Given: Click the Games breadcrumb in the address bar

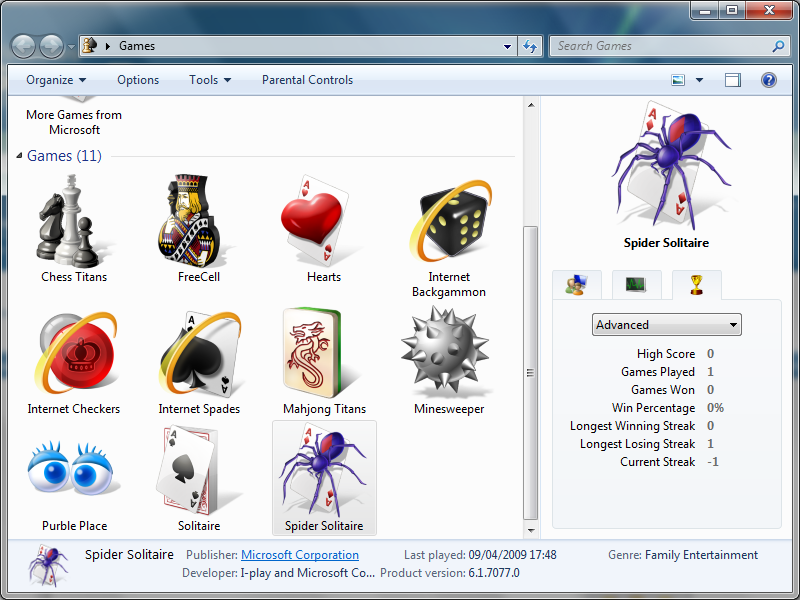Looking at the screenshot, I should pos(137,46).
